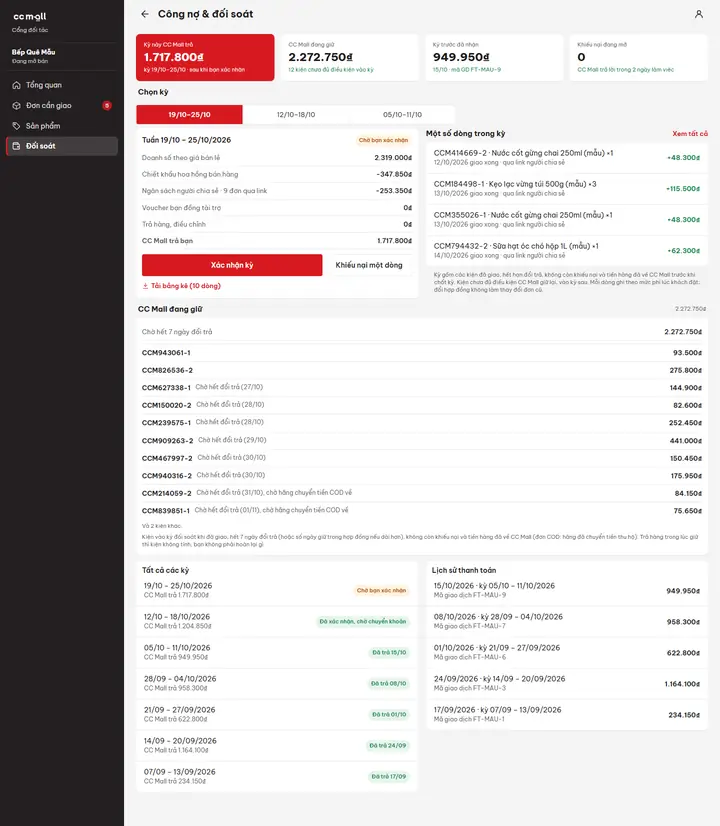Open period 14/09 – 20/09/2026 in Tất cả các kỳ
The width and height of the screenshot is (720, 826).
(x=277, y=745)
